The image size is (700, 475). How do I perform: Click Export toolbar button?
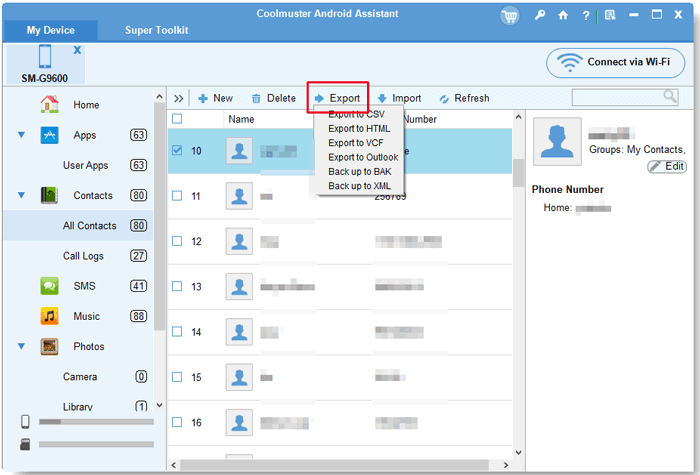click(338, 98)
